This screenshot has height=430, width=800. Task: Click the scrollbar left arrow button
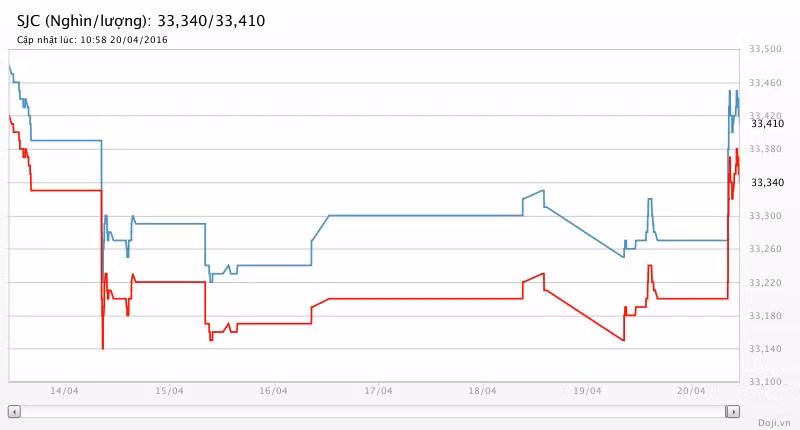click(14, 411)
